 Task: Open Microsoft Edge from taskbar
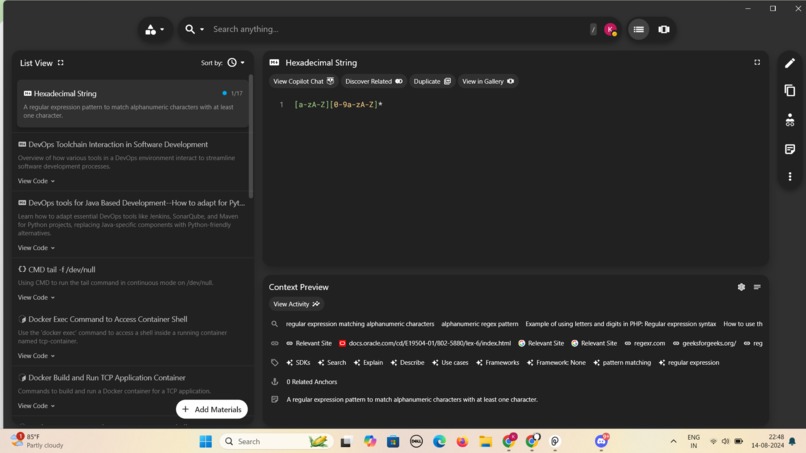[439, 441]
